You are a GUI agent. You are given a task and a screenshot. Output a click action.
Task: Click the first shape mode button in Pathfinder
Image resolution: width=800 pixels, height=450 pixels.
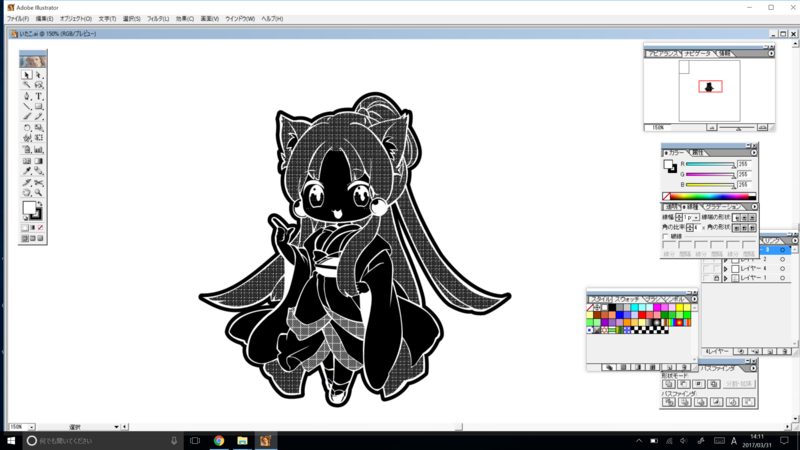669,384
